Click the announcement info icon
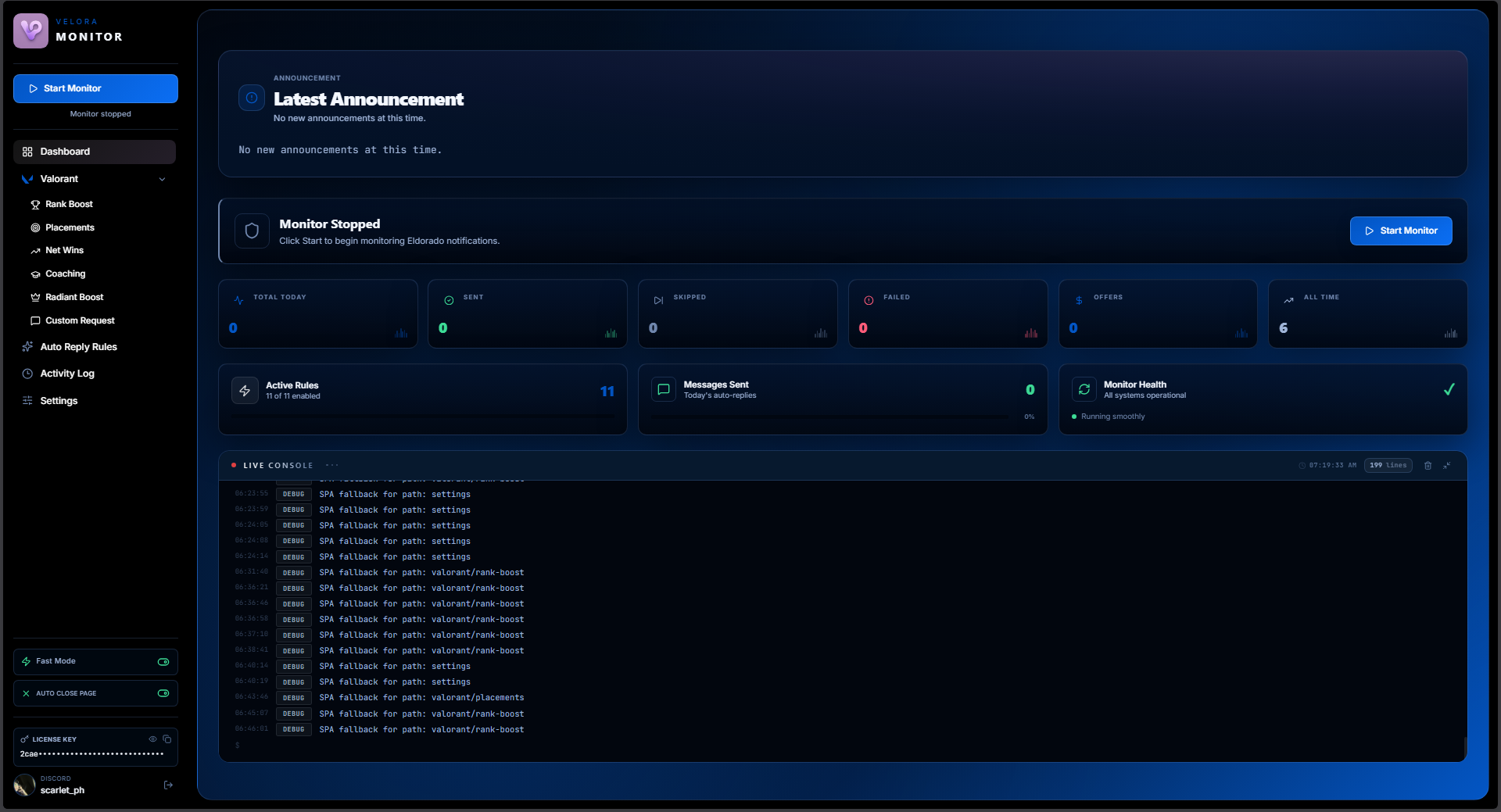 click(252, 98)
